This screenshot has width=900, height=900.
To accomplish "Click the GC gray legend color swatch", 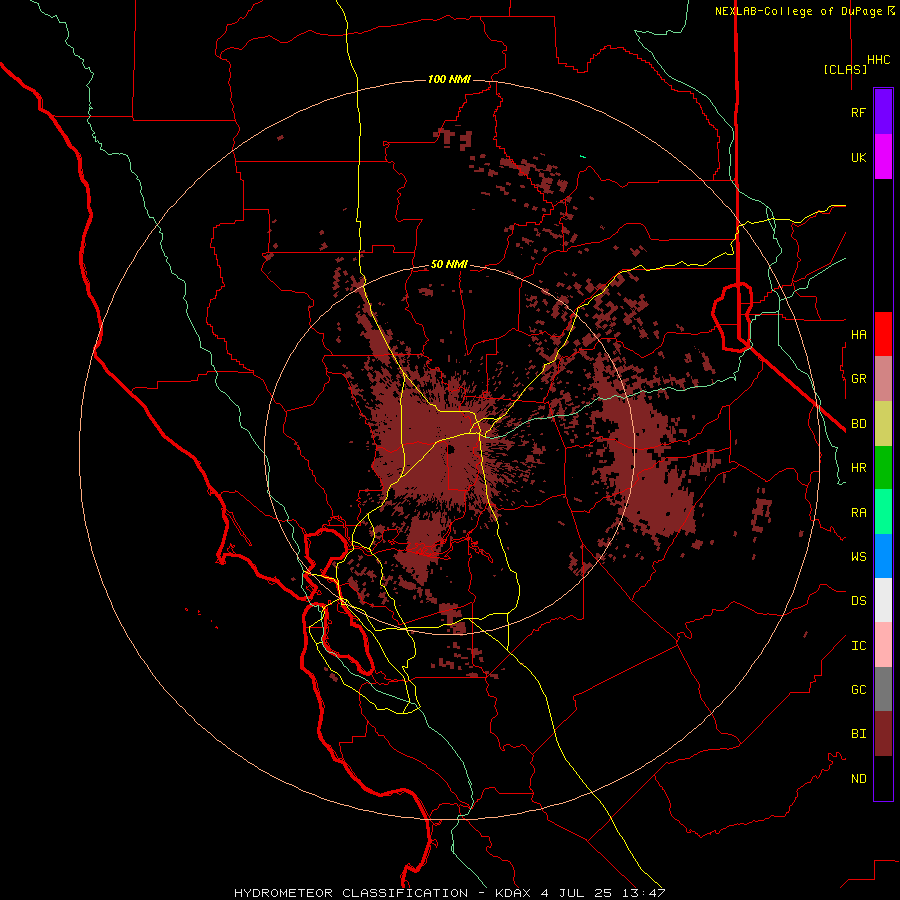I will [883, 689].
